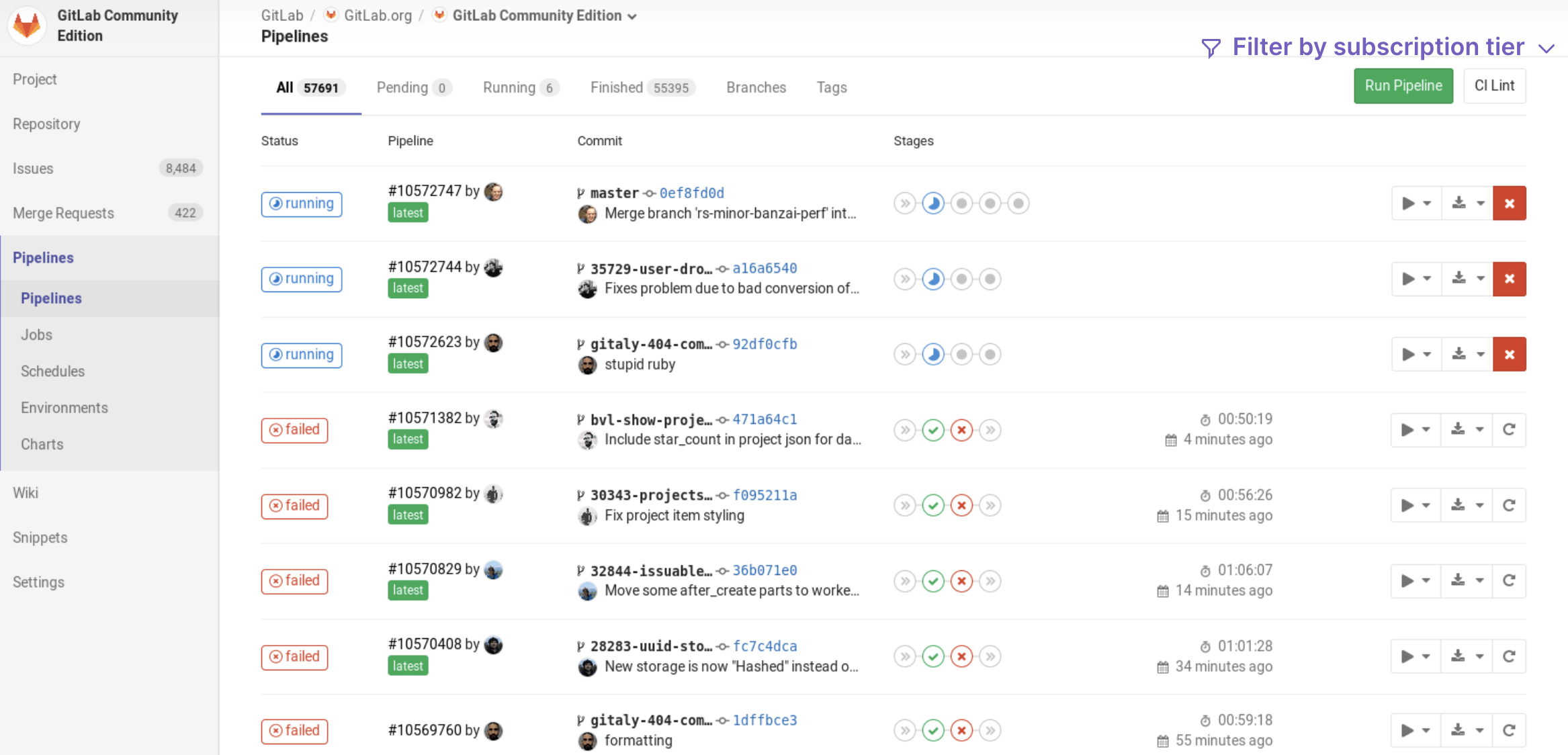
Task: Click passed stage icon of pipeline #10571382
Action: [x=933, y=430]
